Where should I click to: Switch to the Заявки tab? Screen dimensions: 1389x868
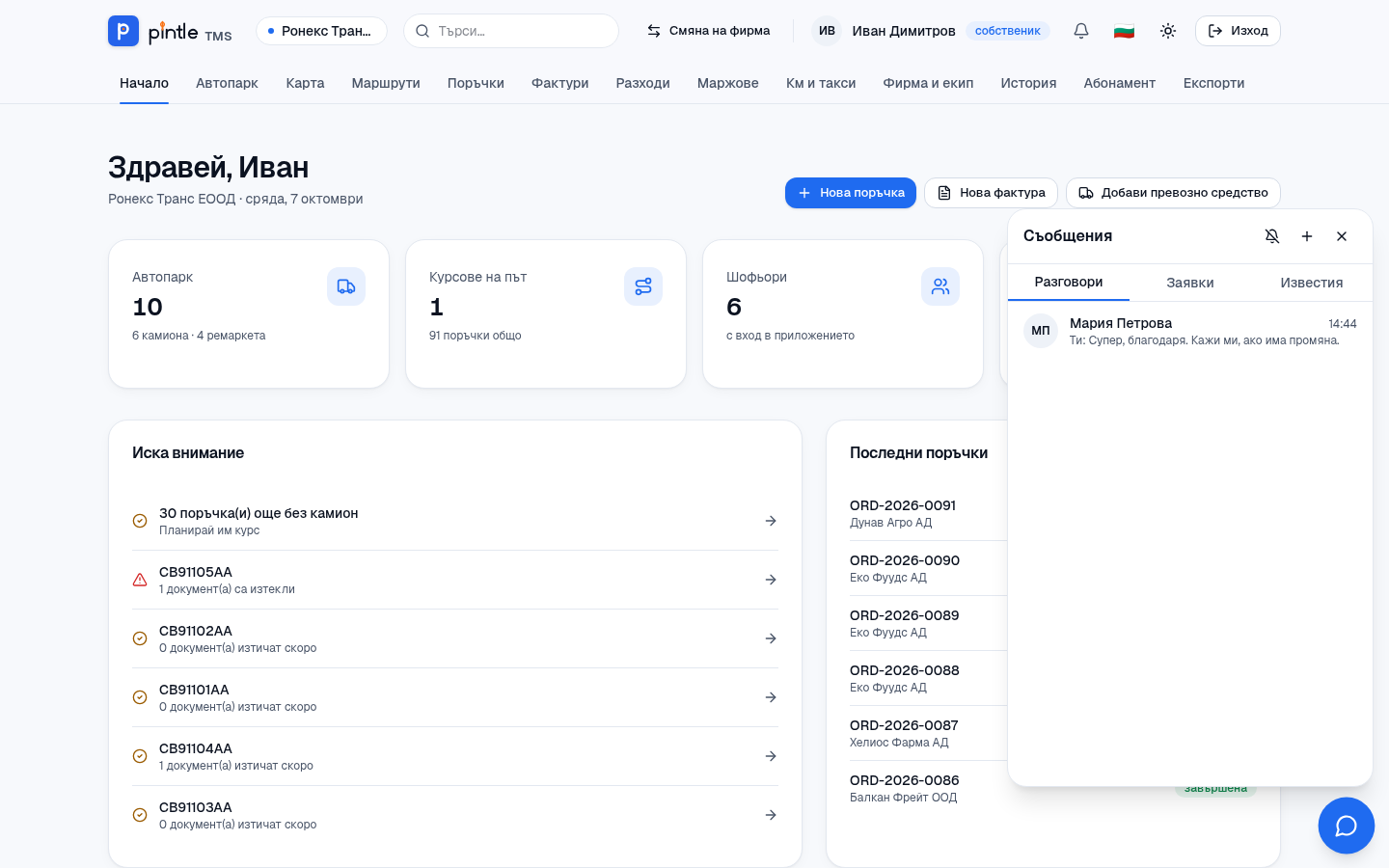coord(1190,283)
